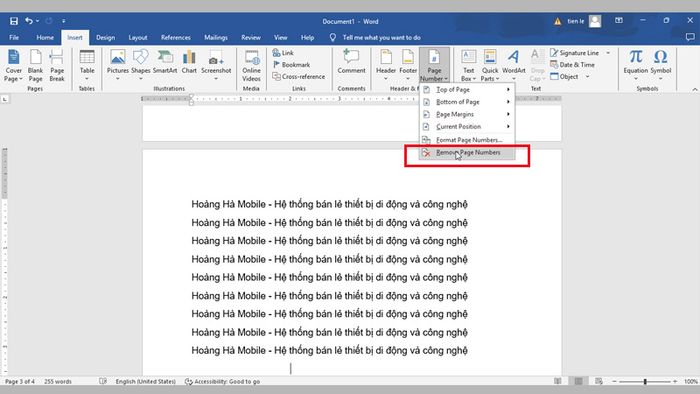Insert Pictures from the ribbon

tap(117, 65)
